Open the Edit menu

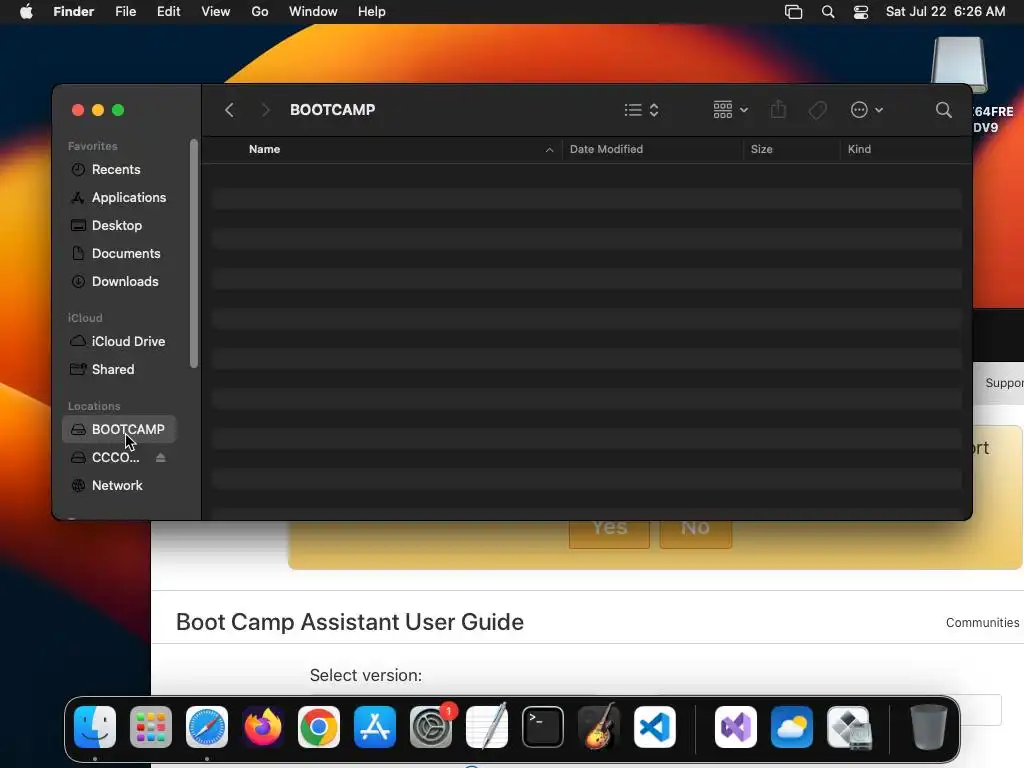[x=168, y=12]
